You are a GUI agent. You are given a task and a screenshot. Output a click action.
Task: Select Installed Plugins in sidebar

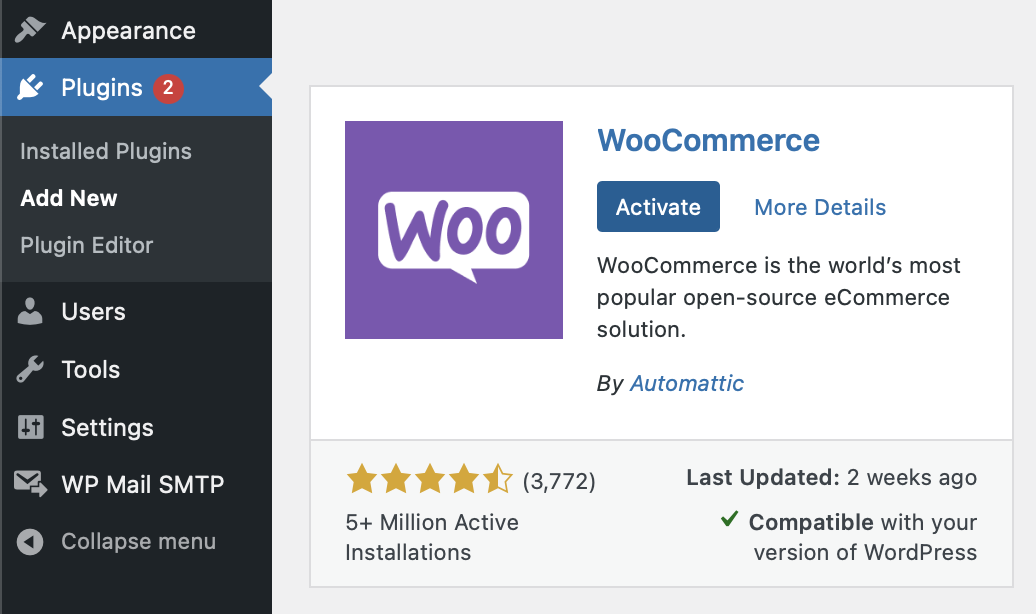tap(105, 151)
